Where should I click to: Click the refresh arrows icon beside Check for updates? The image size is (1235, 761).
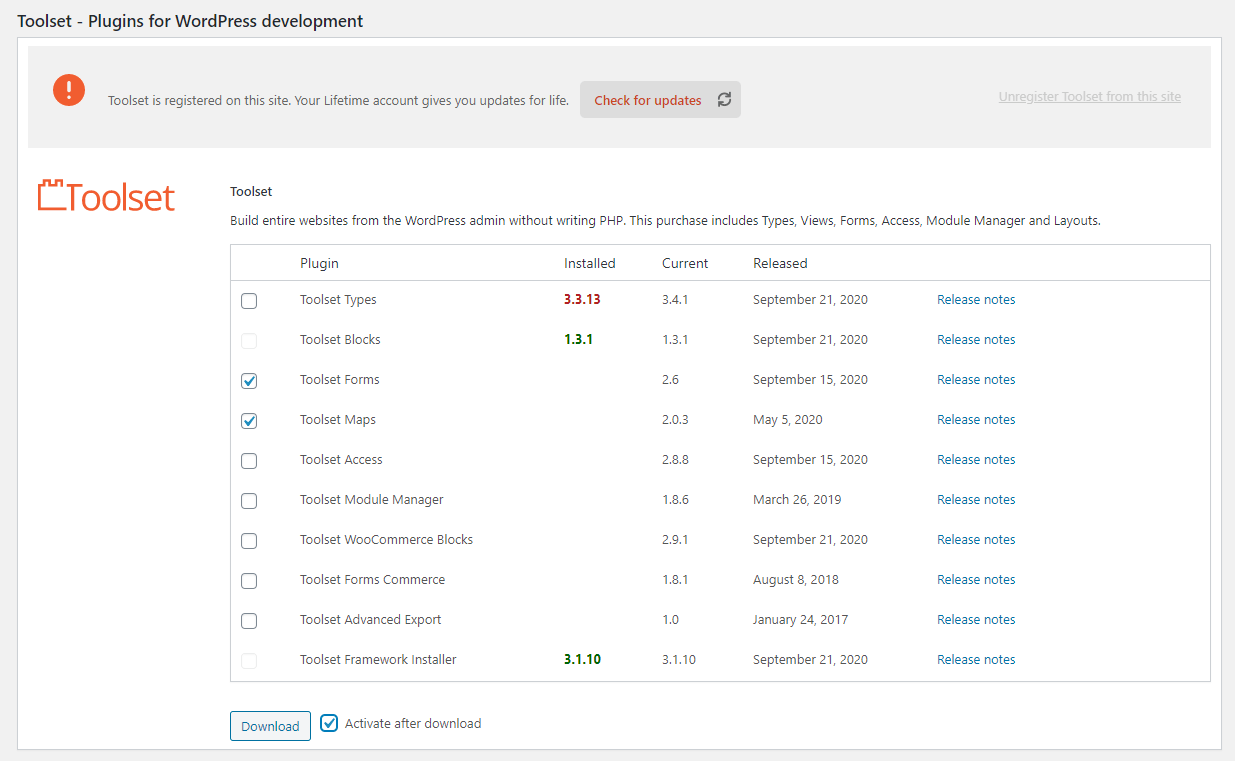(724, 100)
